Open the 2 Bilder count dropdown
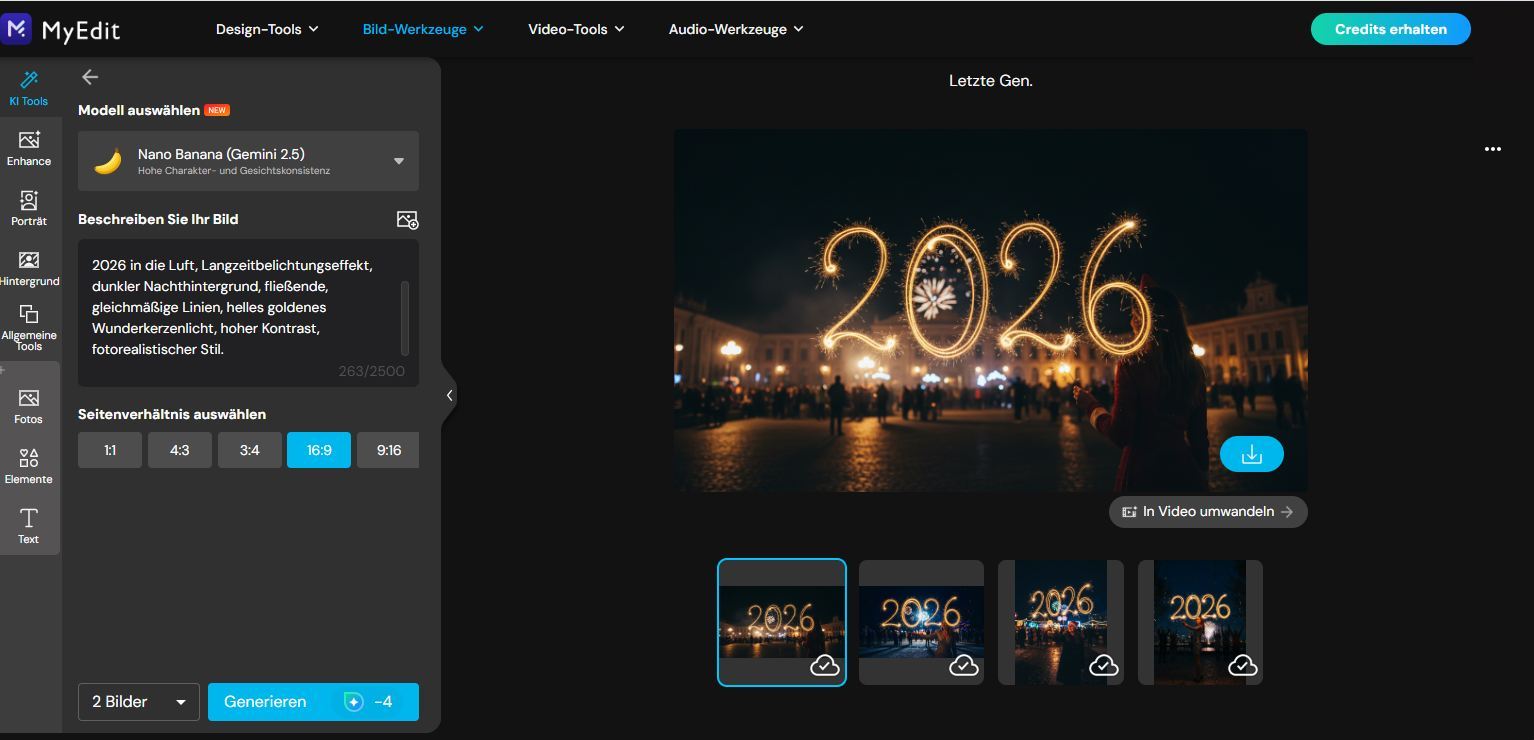The width and height of the screenshot is (1534, 740). point(137,701)
